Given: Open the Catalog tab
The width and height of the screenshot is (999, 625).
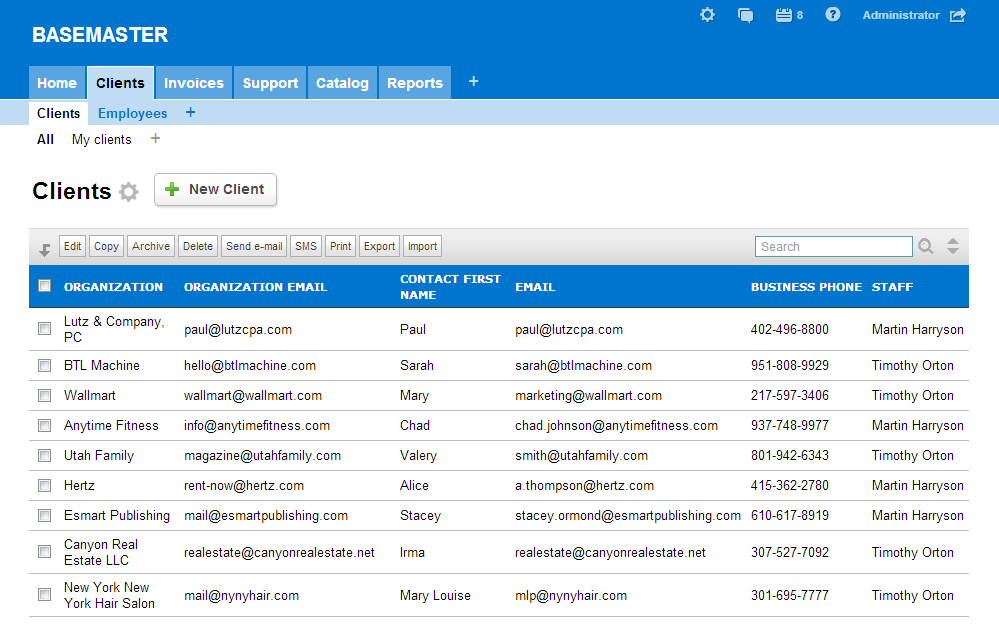Looking at the screenshot, I should 342,83.
